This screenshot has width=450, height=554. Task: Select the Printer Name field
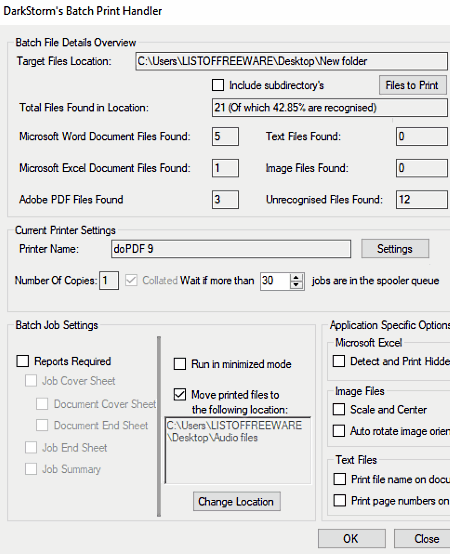pyautogui.click(x=231, y=249)
